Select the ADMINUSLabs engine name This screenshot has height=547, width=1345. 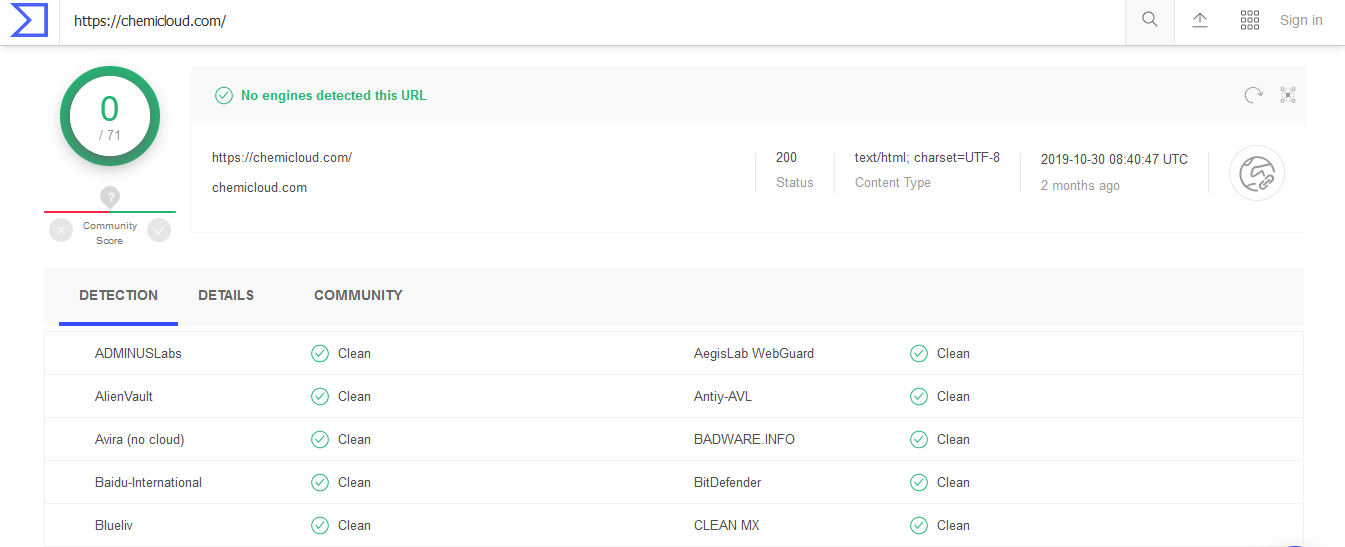pyautogui.click(x=138, y=353)
